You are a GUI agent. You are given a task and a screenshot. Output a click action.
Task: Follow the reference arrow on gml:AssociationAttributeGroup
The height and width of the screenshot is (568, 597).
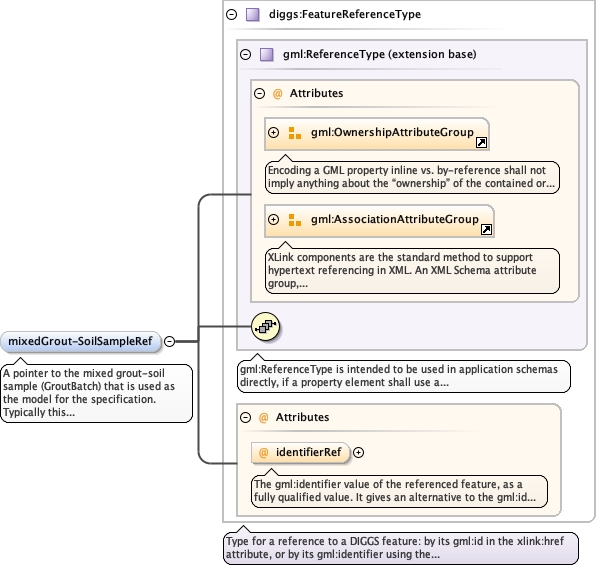pyautogui.click(x=486, y=229)
